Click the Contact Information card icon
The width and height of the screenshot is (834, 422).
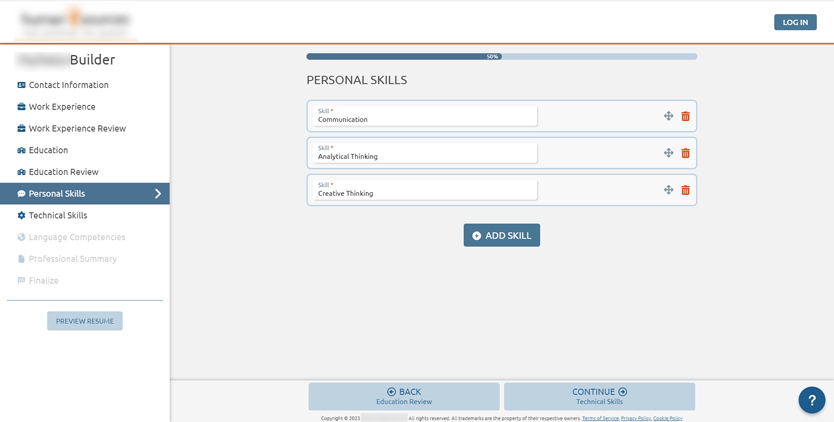tap(21, 85)
